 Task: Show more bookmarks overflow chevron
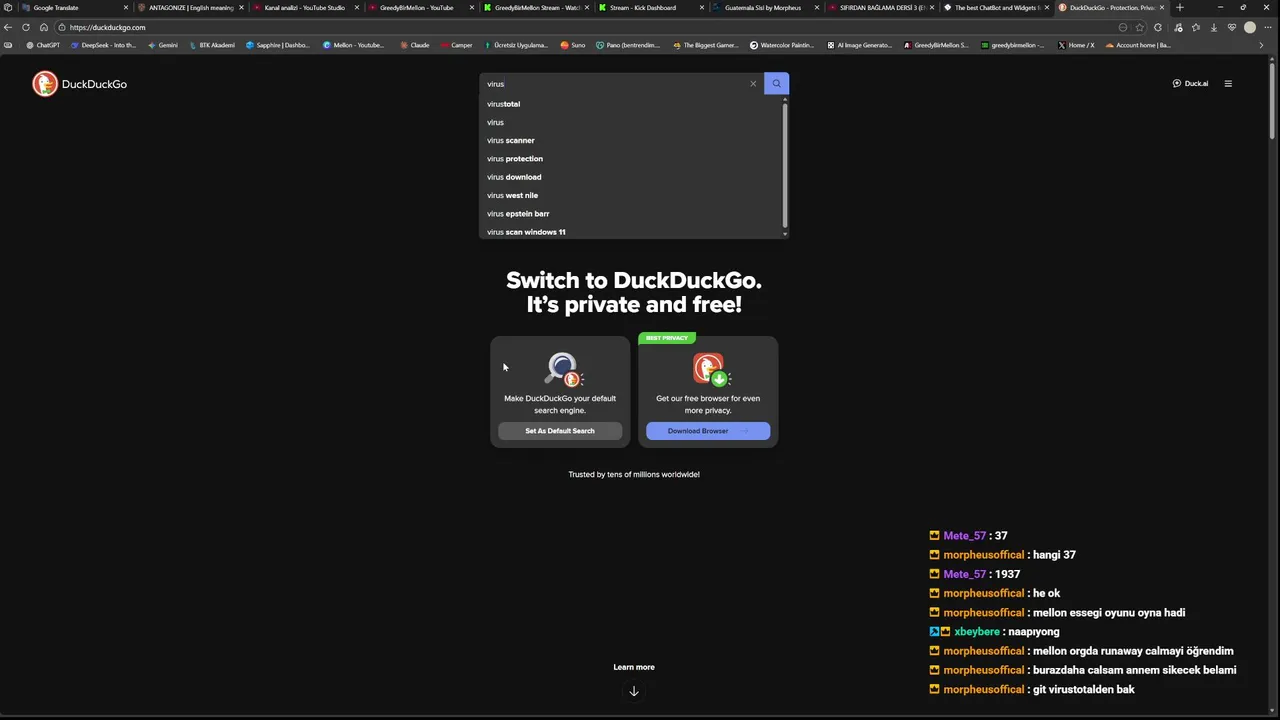(x=1261, y=45)
